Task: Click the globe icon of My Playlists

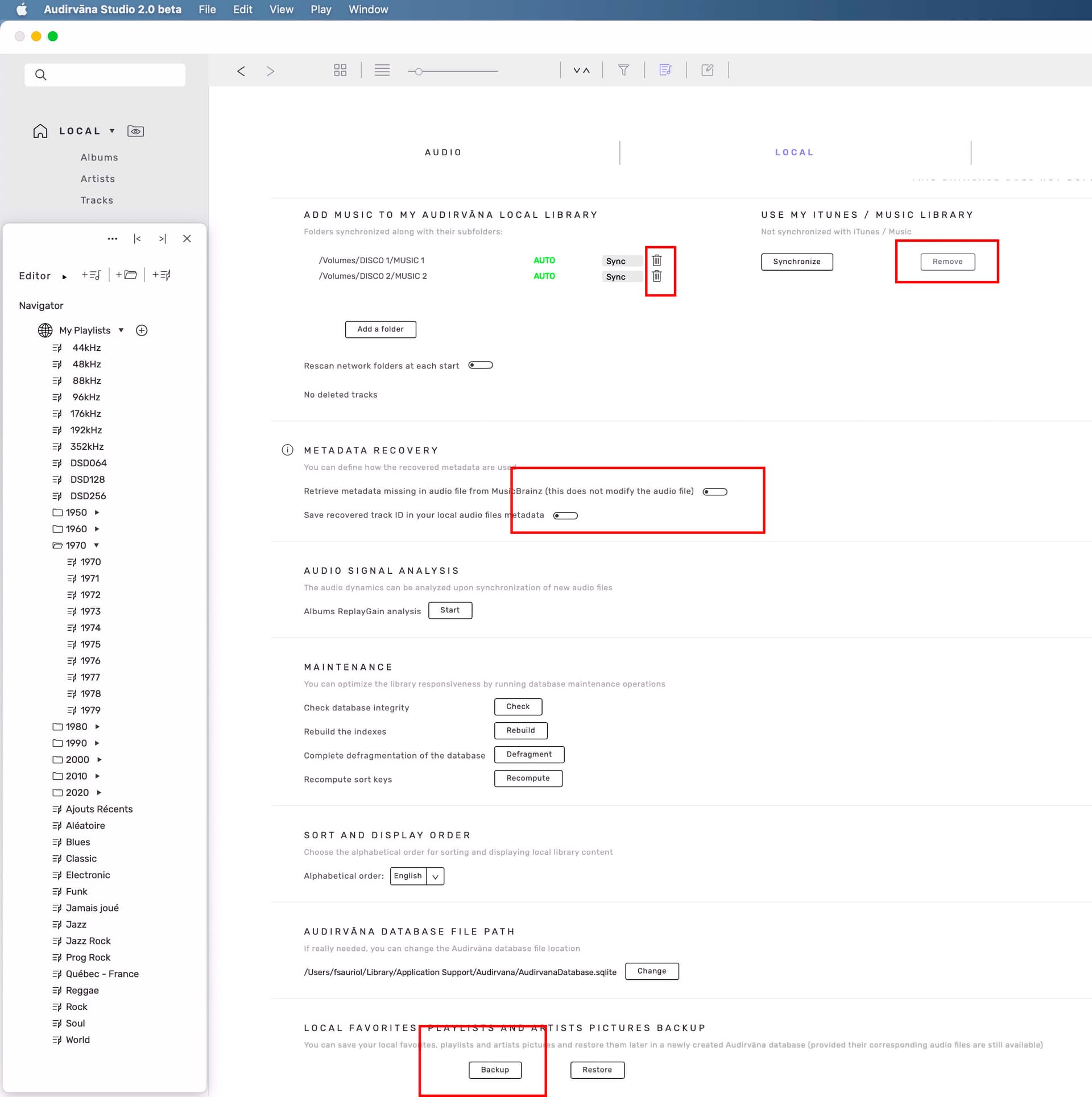Action: [45, 330]
